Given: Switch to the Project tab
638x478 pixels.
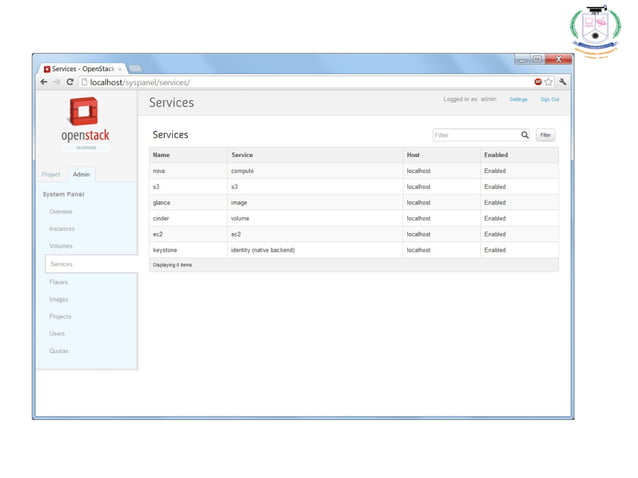Looking at the screenshot, I should tap(51, 174).
